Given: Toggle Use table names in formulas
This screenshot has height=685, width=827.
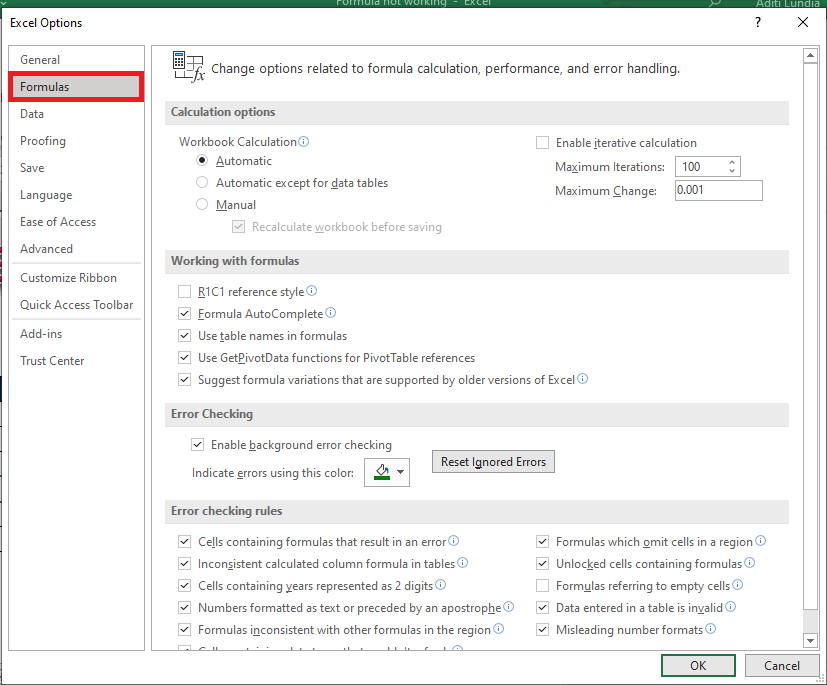Looking at the screenshot, I should pyautogui.click(x=184, y=335).
